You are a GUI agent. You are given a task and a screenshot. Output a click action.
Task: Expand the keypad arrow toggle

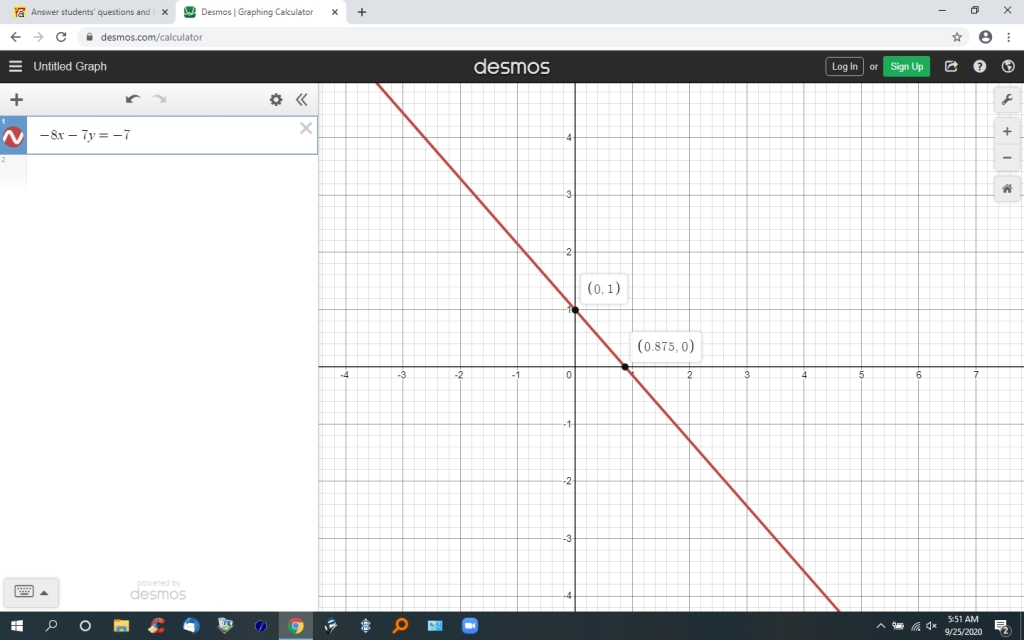tap(44, 593)
